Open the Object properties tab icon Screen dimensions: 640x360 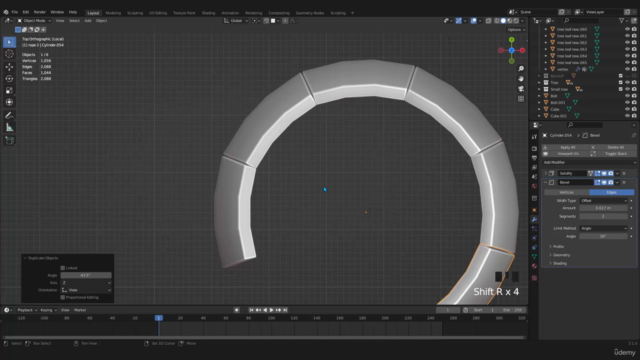pos(534,210)
